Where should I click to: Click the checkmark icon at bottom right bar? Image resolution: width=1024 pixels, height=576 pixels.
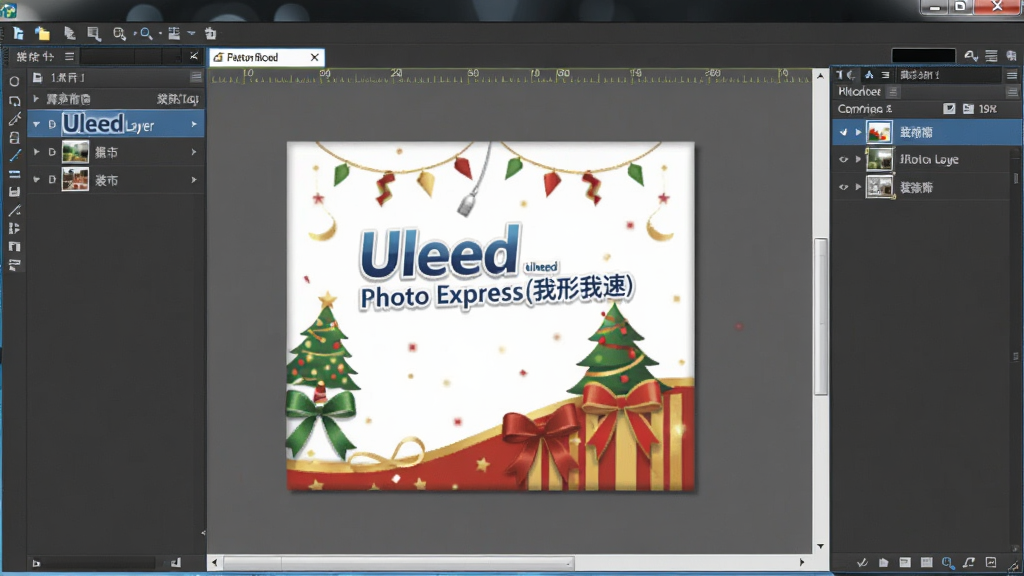(x=862, y=562)
